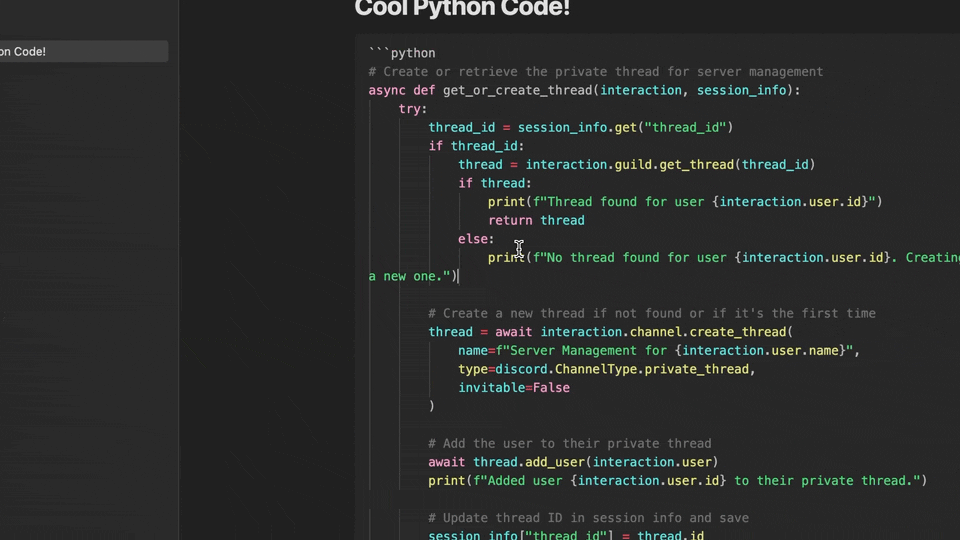Image resolution: width=960 pixels, height=540 pixels.
Task: Click the 'type=discord.ChannelType.private_thread' line
Action: pos(607,369)
